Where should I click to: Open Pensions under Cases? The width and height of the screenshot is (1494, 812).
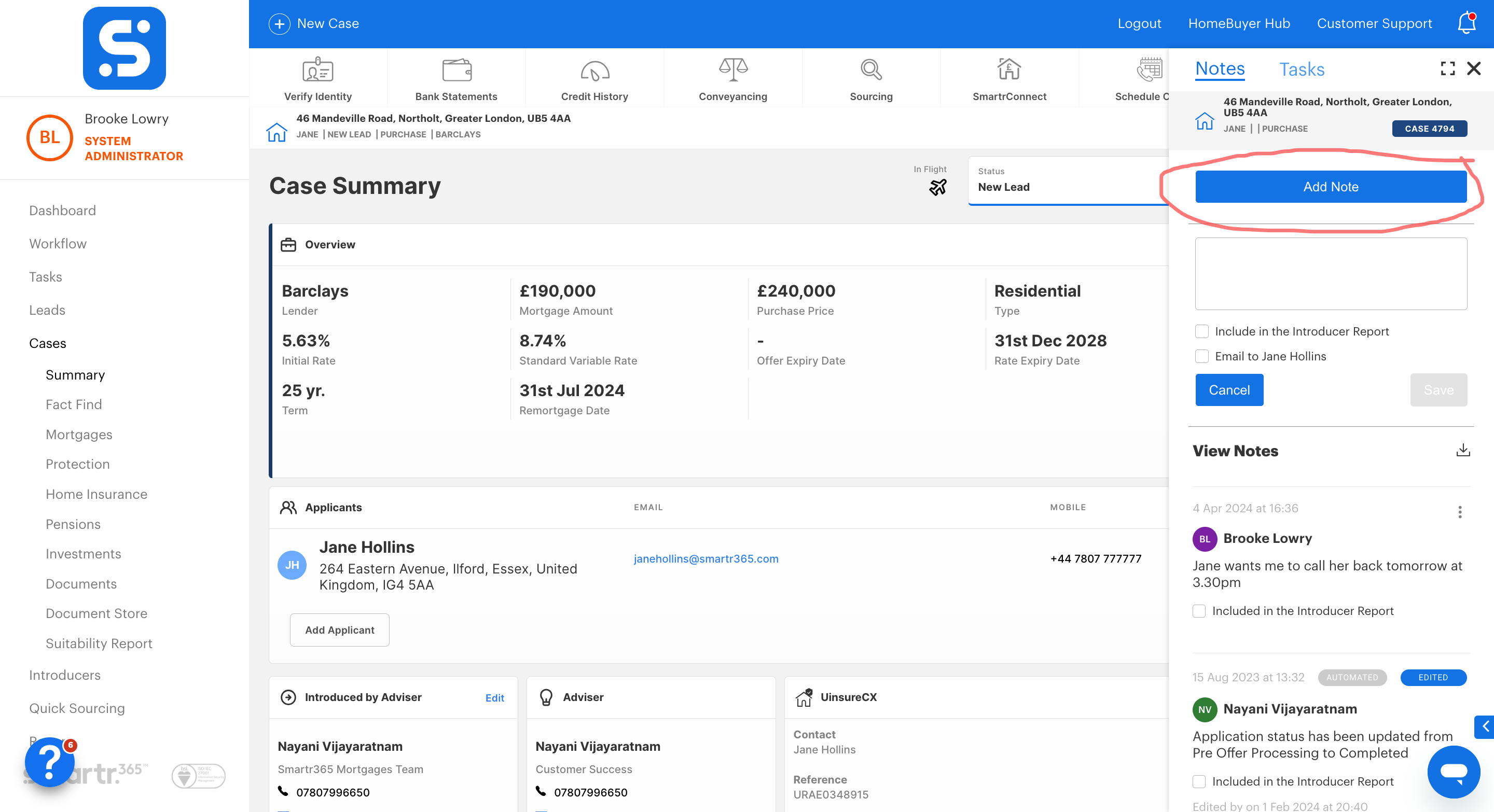73,525
